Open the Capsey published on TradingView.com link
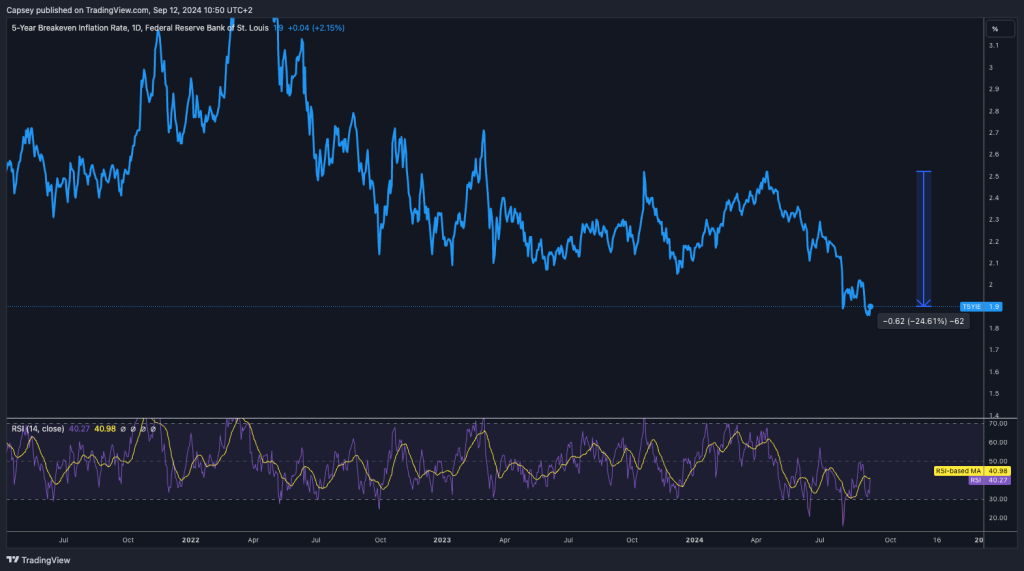 (x=130, y=9)
